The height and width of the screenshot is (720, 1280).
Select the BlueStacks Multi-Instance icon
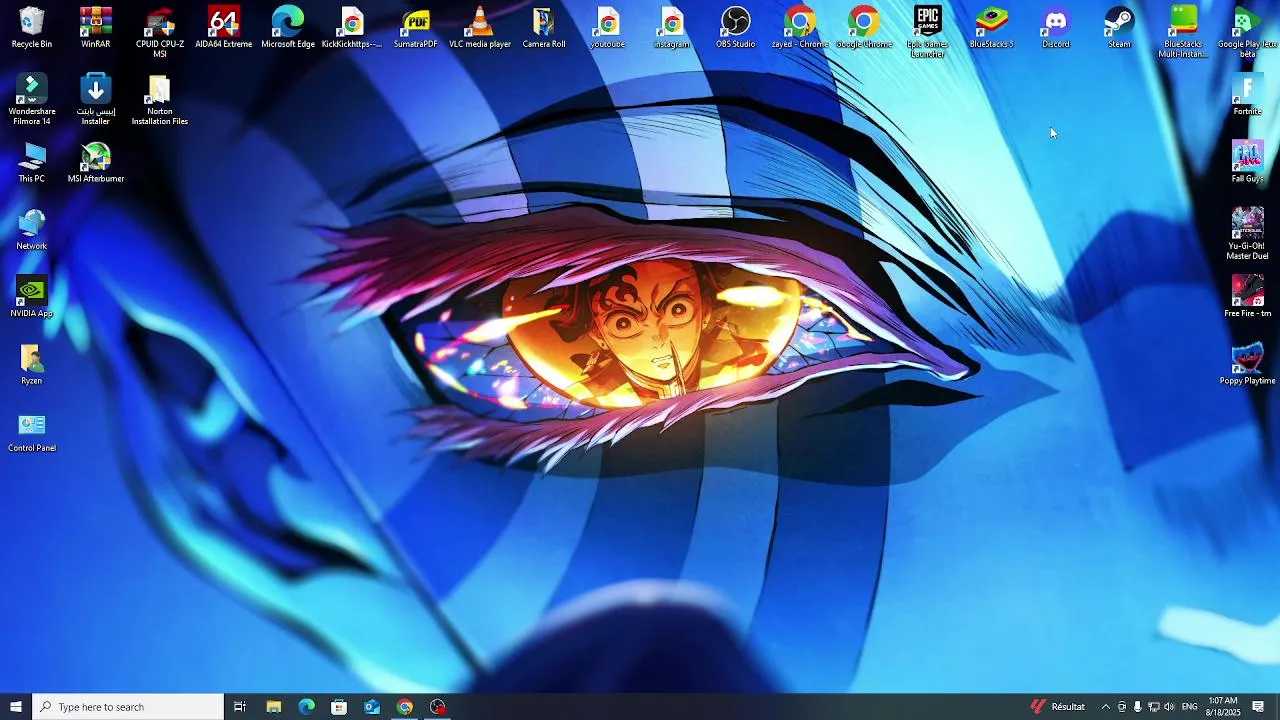pos(1183,32)
